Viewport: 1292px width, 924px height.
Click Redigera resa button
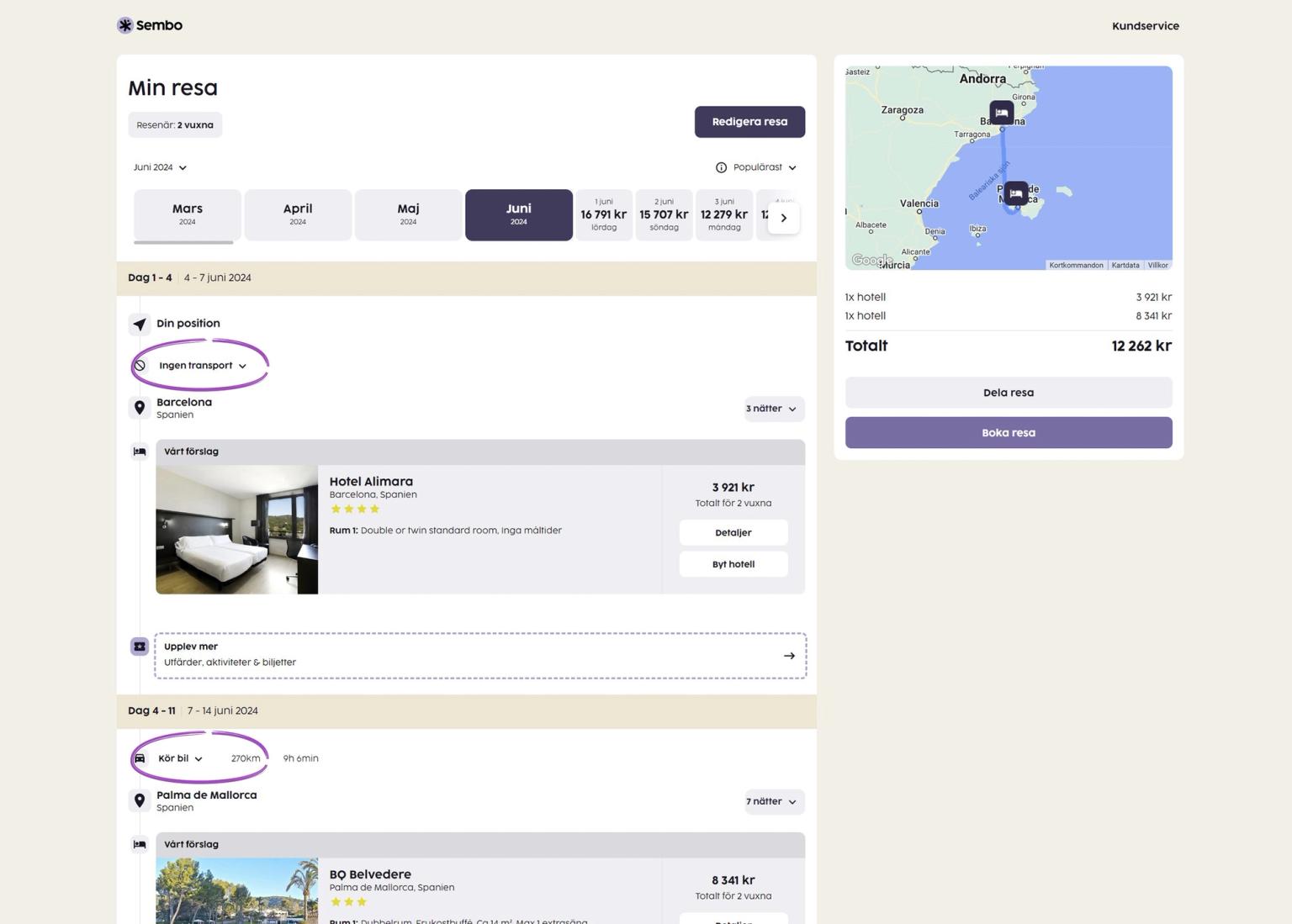tap(749, 122)
